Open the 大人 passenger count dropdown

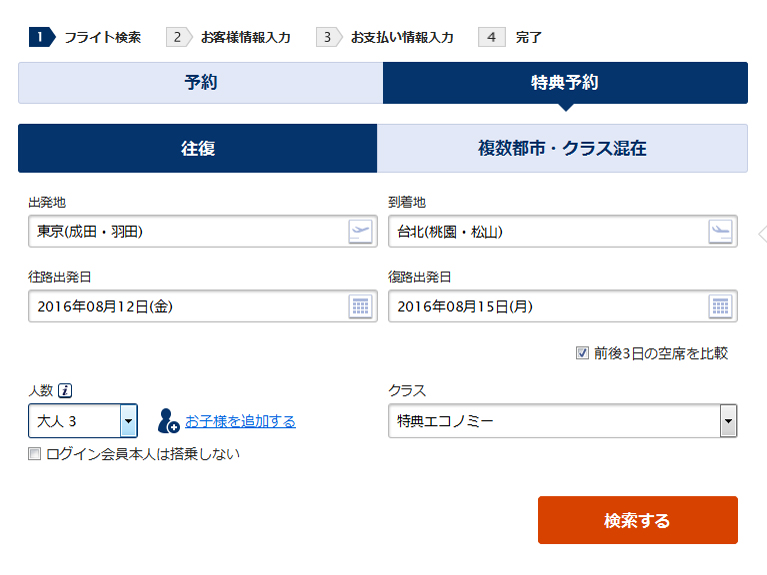coord(128,421)
